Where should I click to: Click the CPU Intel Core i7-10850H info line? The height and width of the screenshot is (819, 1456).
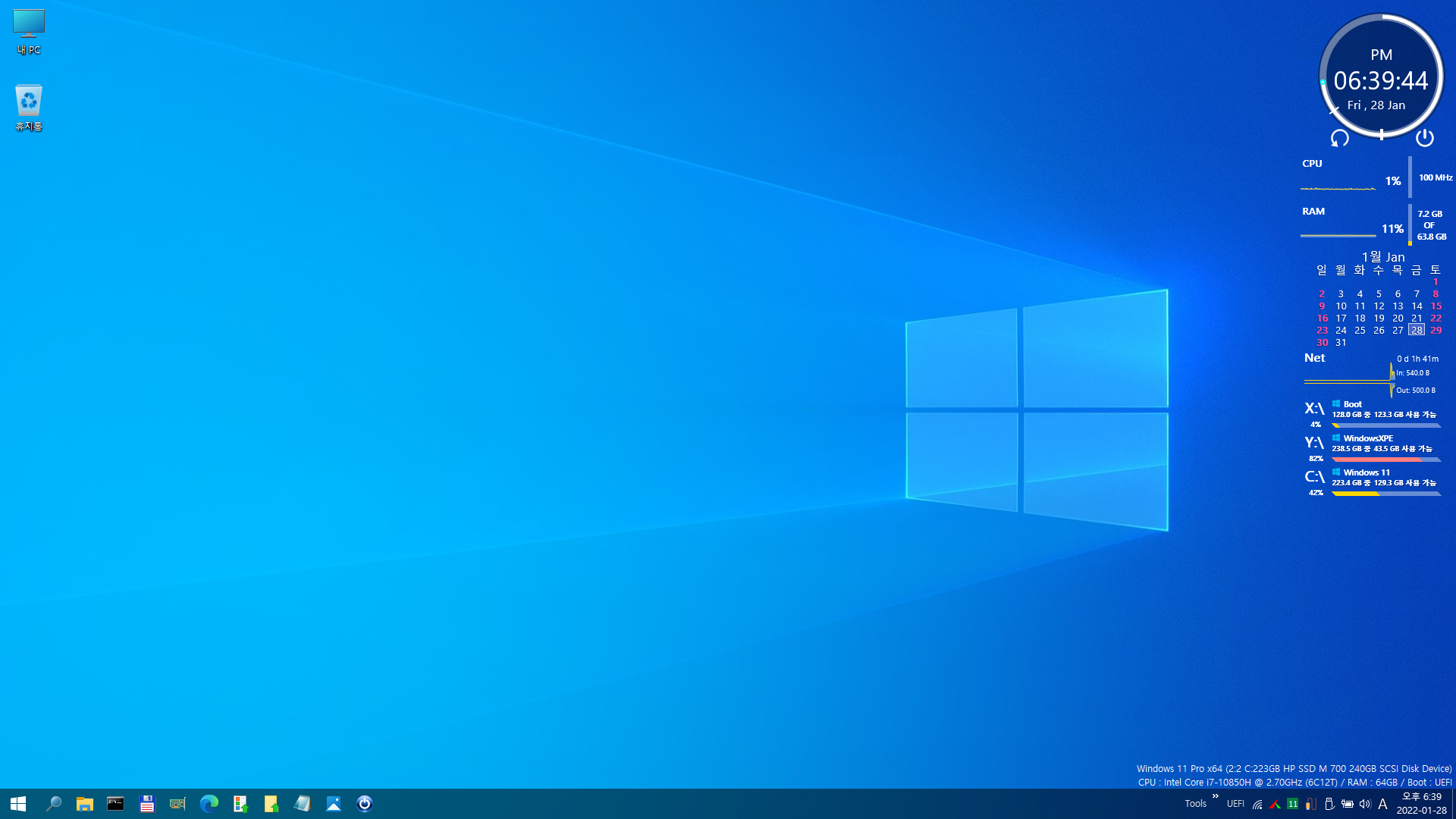coord(1294,783)
